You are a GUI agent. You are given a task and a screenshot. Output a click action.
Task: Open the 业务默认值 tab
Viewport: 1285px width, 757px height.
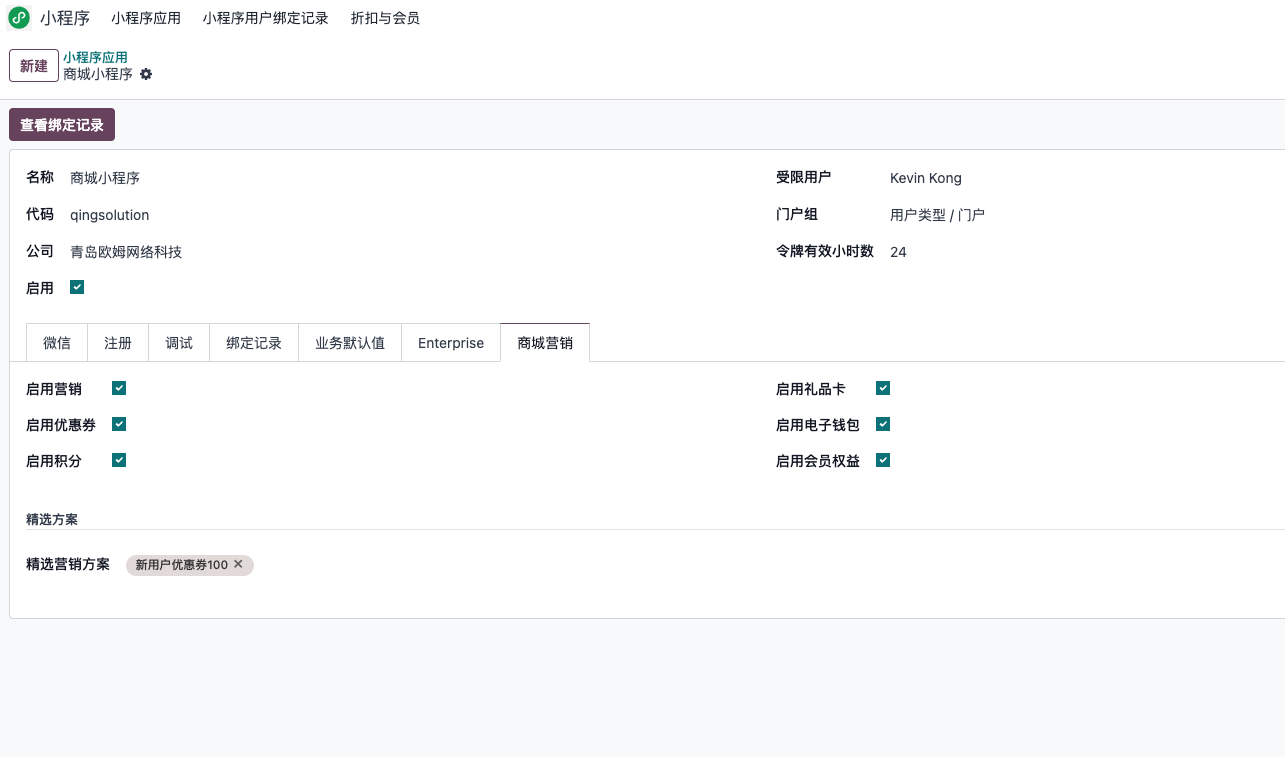[x=350, y=342]
